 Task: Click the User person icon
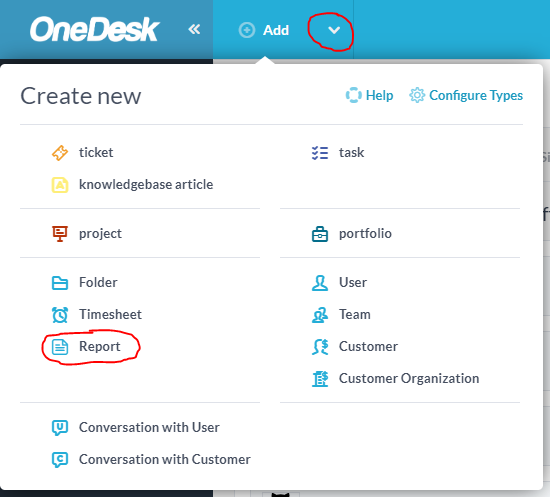coord(320,283)
